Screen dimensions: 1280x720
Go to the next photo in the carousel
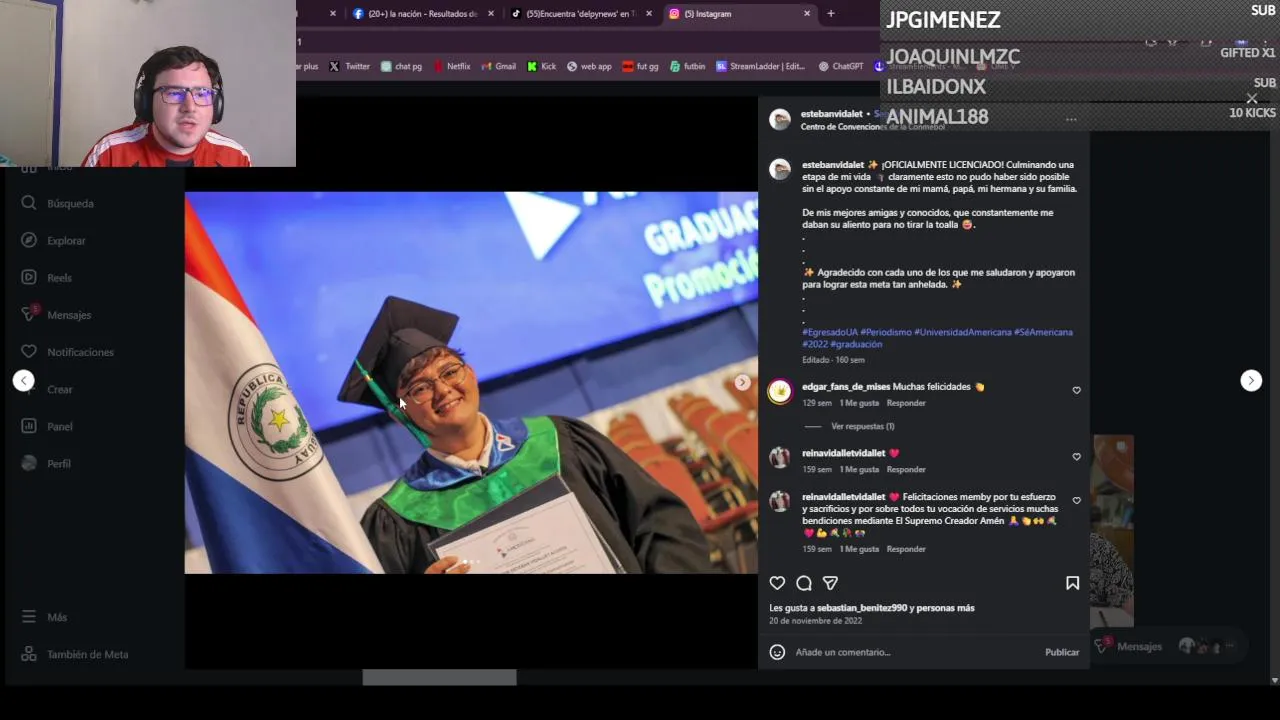[742, 382]
